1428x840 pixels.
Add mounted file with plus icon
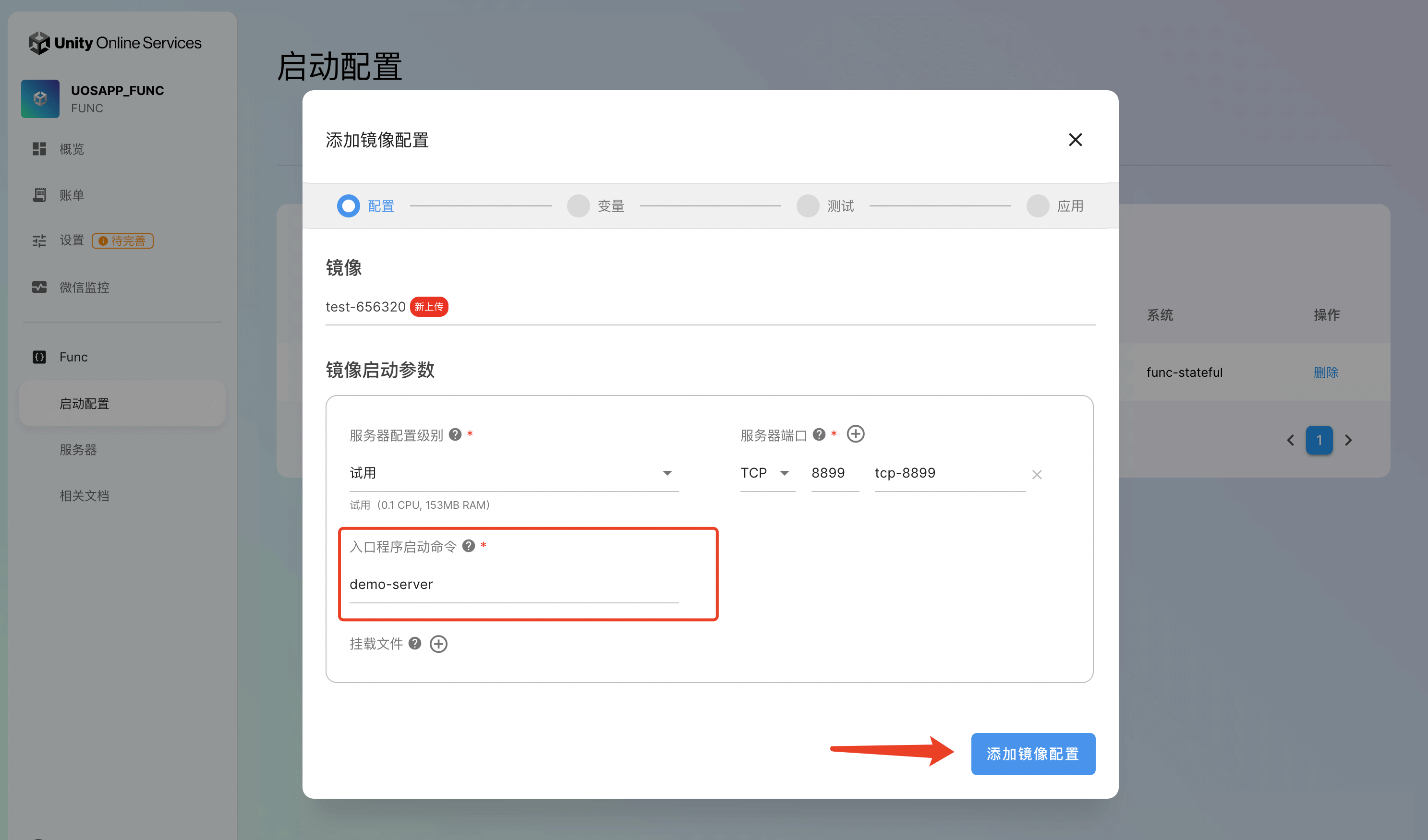tap(438, 644)
